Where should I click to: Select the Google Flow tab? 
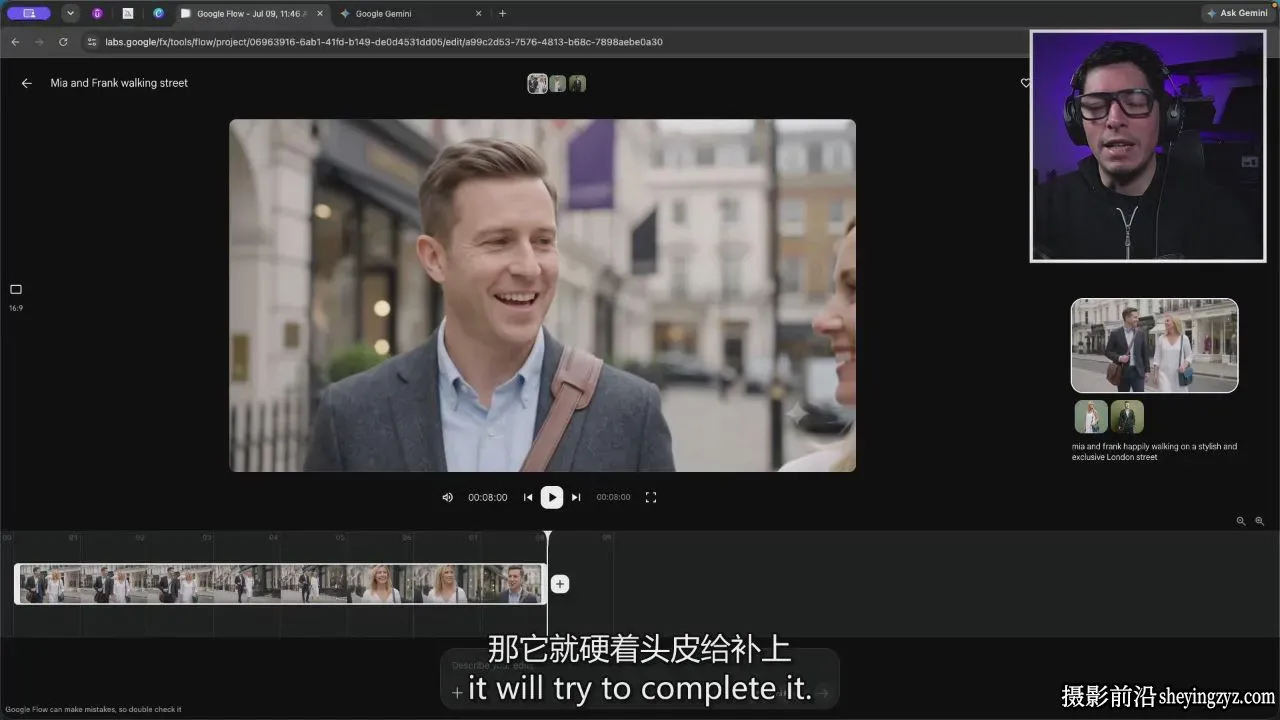tap(250, 14)
